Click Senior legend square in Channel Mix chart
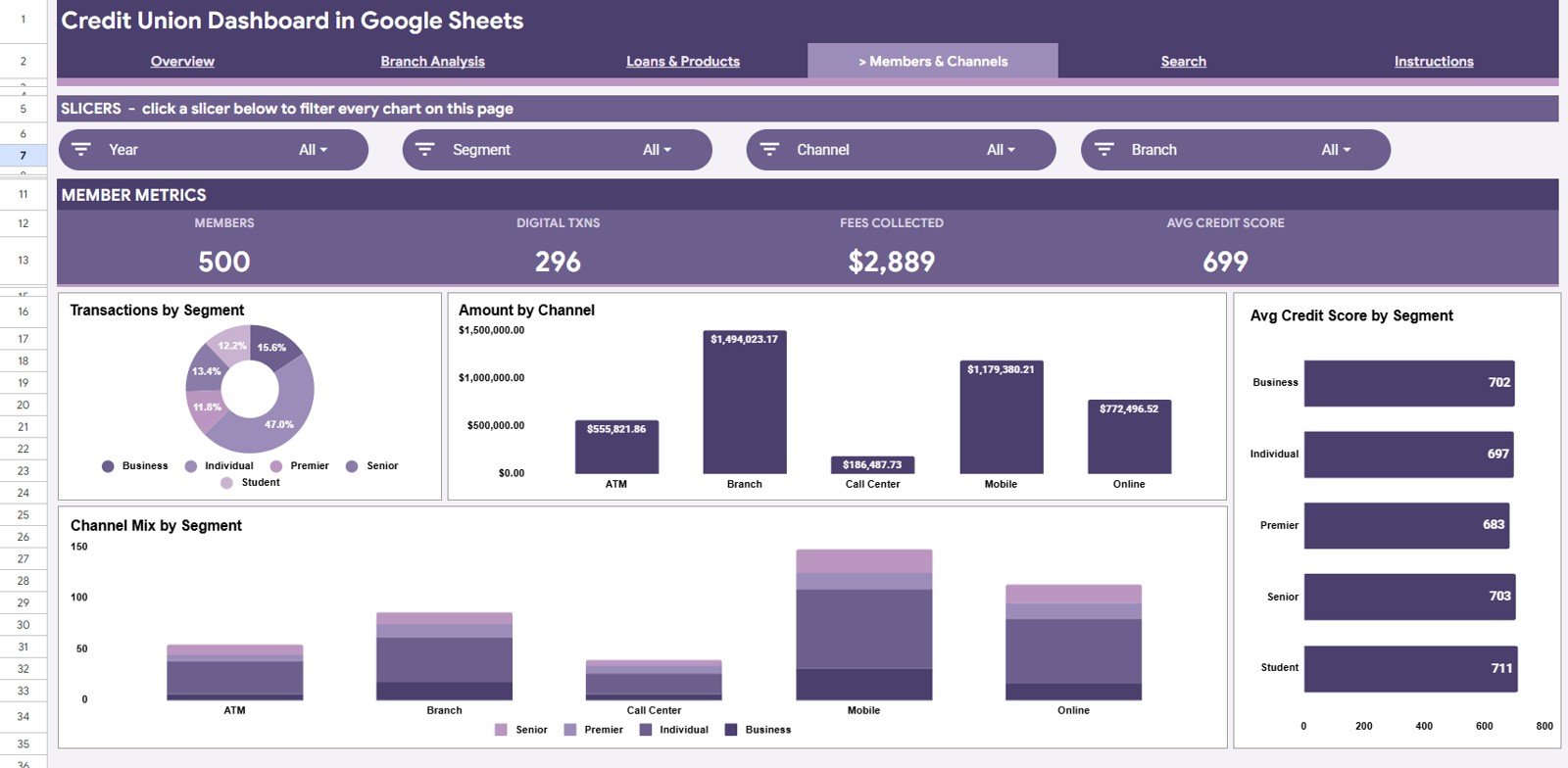 pos(502,730)
